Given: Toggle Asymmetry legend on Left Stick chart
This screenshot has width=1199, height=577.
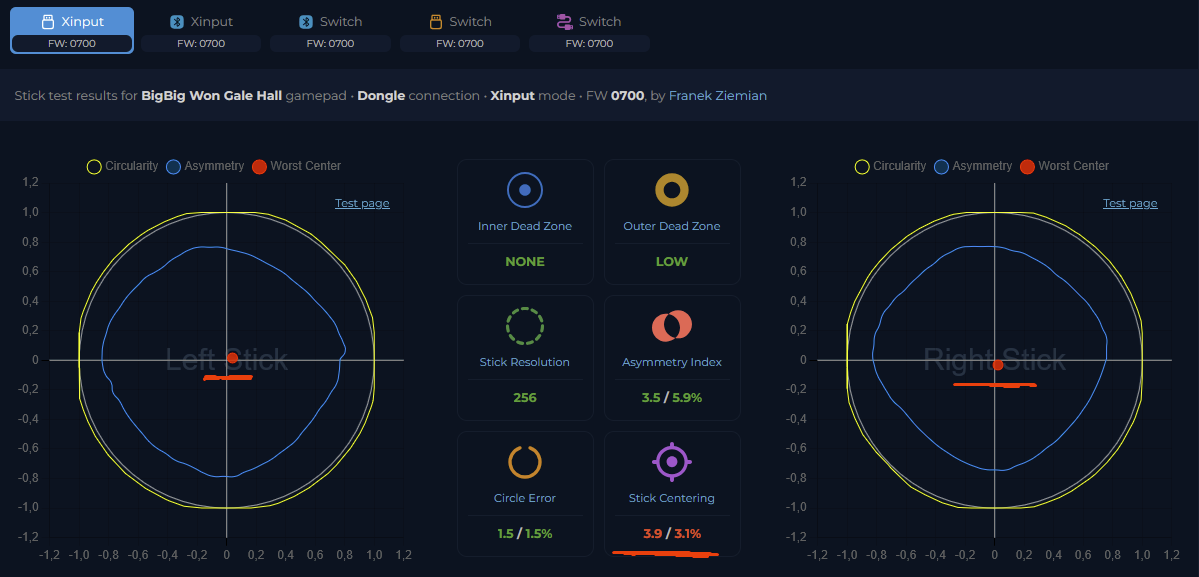Looking at the screenshot, I should [206, 166].
